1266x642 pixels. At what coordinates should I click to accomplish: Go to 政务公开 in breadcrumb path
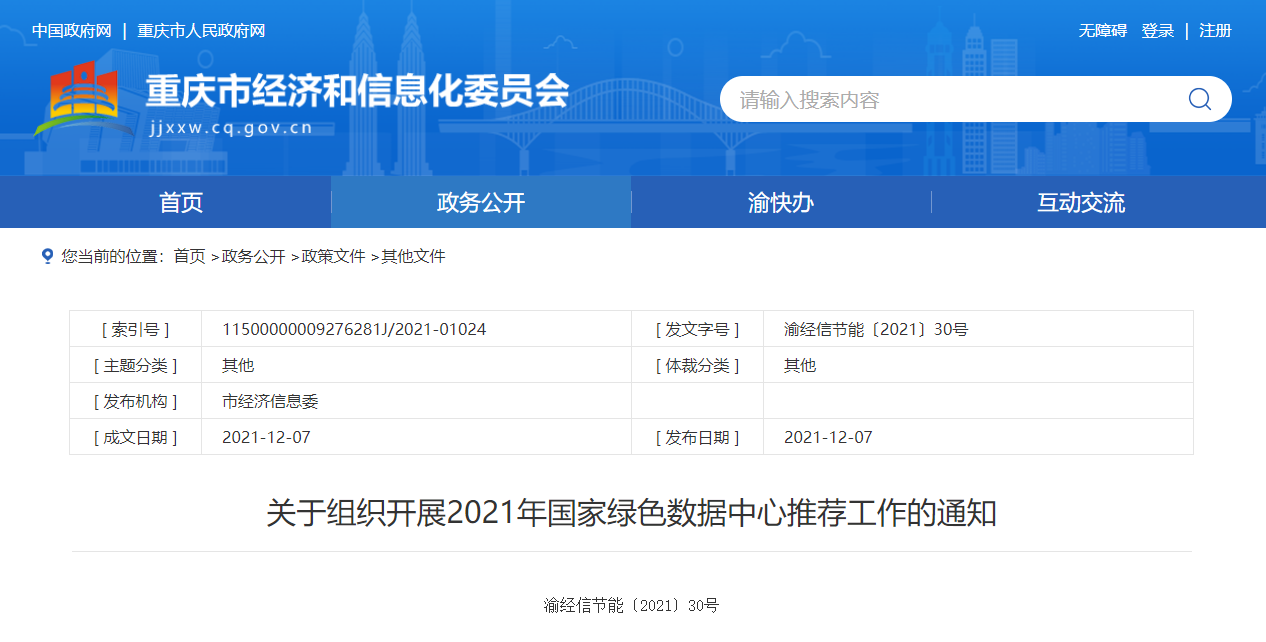point(253,257)
